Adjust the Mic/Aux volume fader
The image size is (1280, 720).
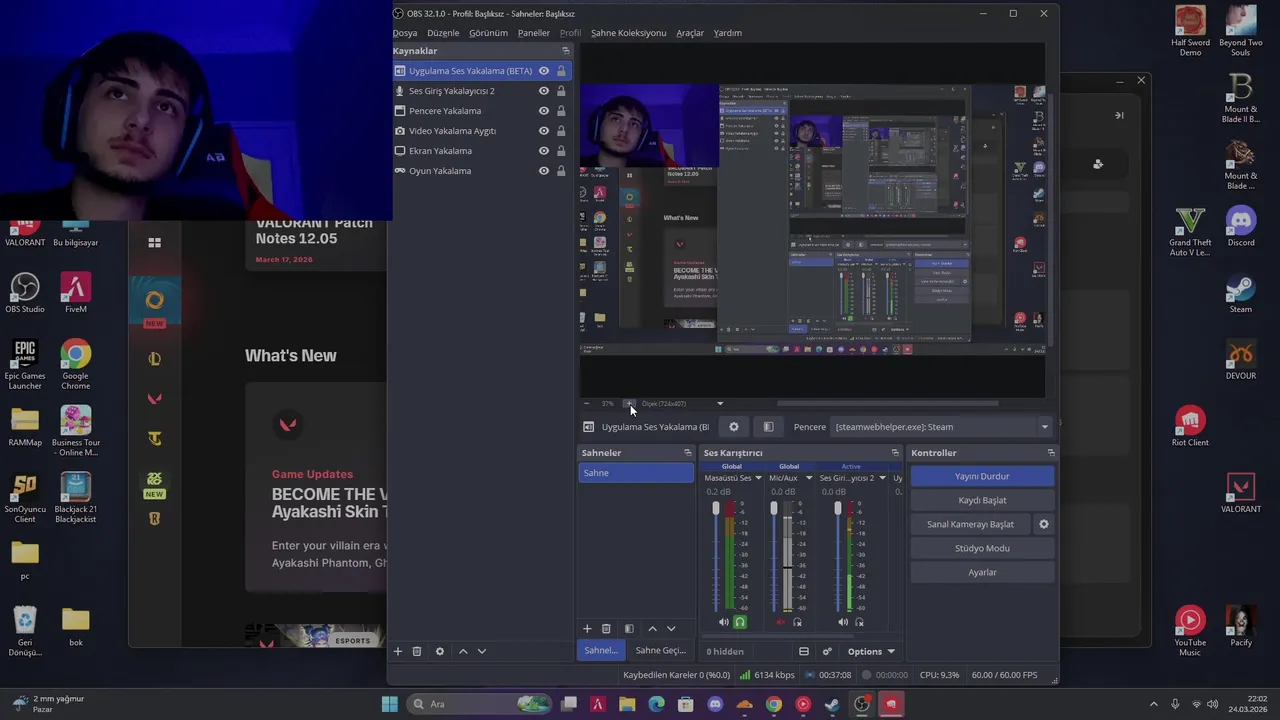[x=773, y=509]
